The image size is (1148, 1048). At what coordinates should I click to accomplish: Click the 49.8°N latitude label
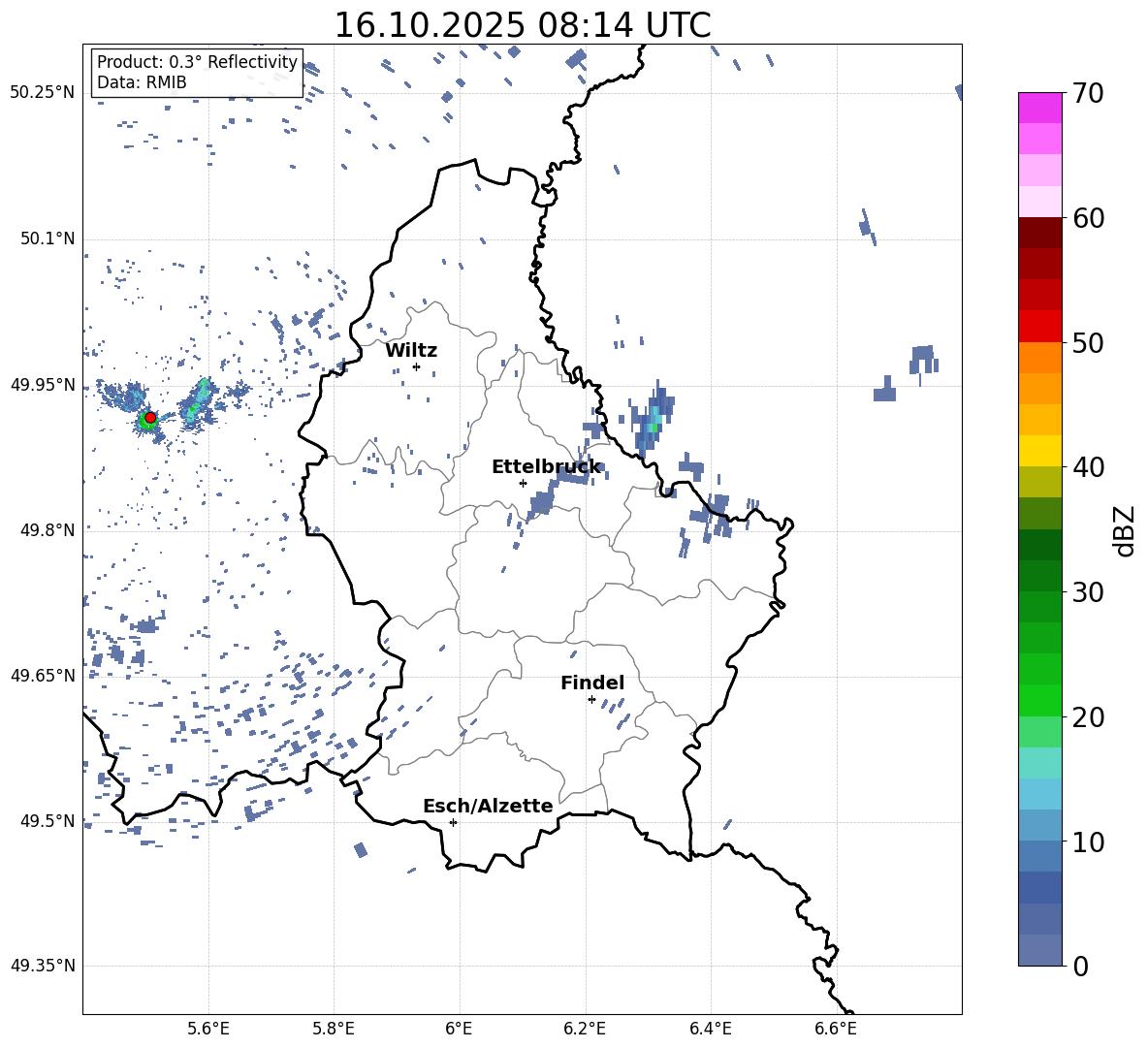48,530
